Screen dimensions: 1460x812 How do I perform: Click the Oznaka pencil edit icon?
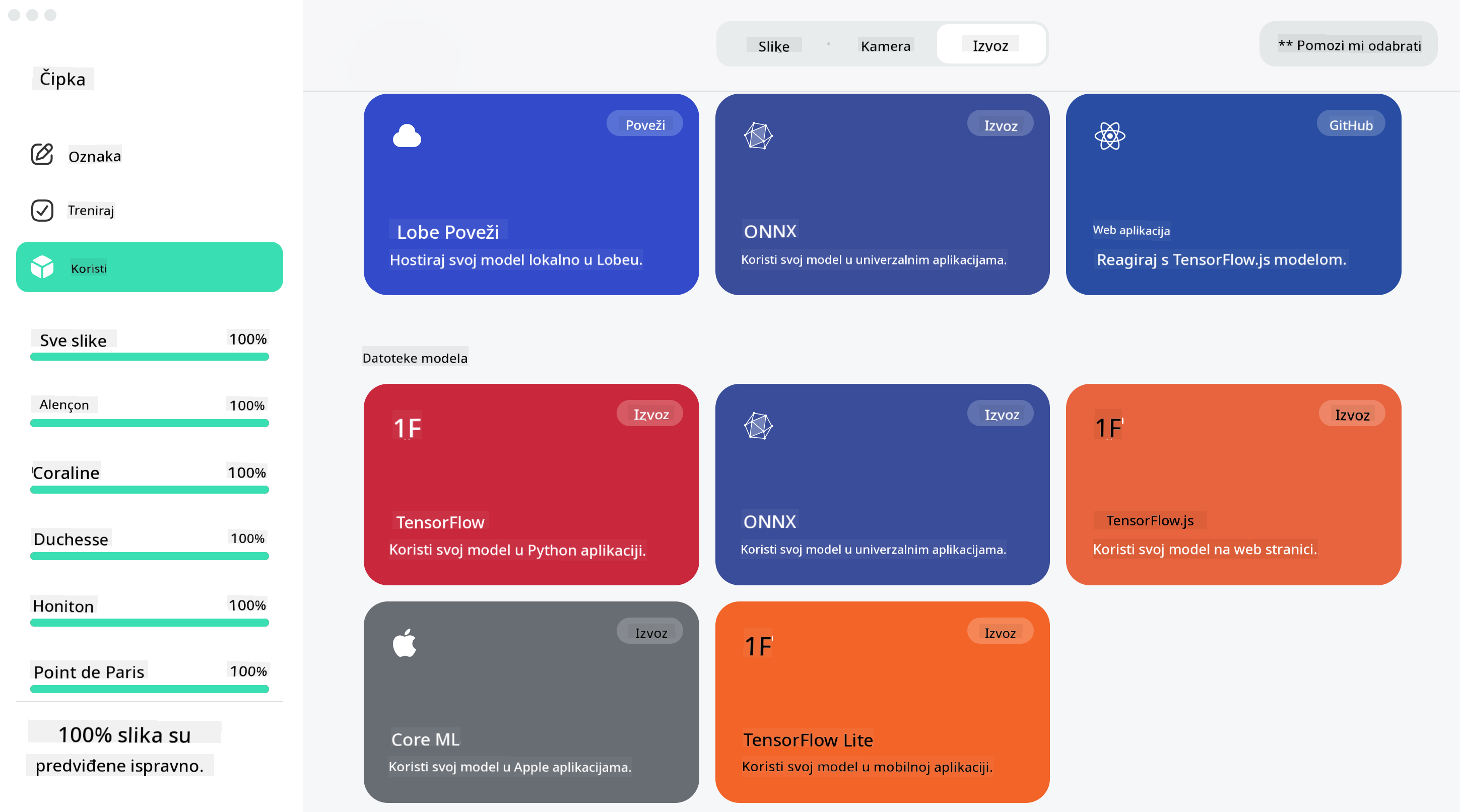(x=42, y=154)
